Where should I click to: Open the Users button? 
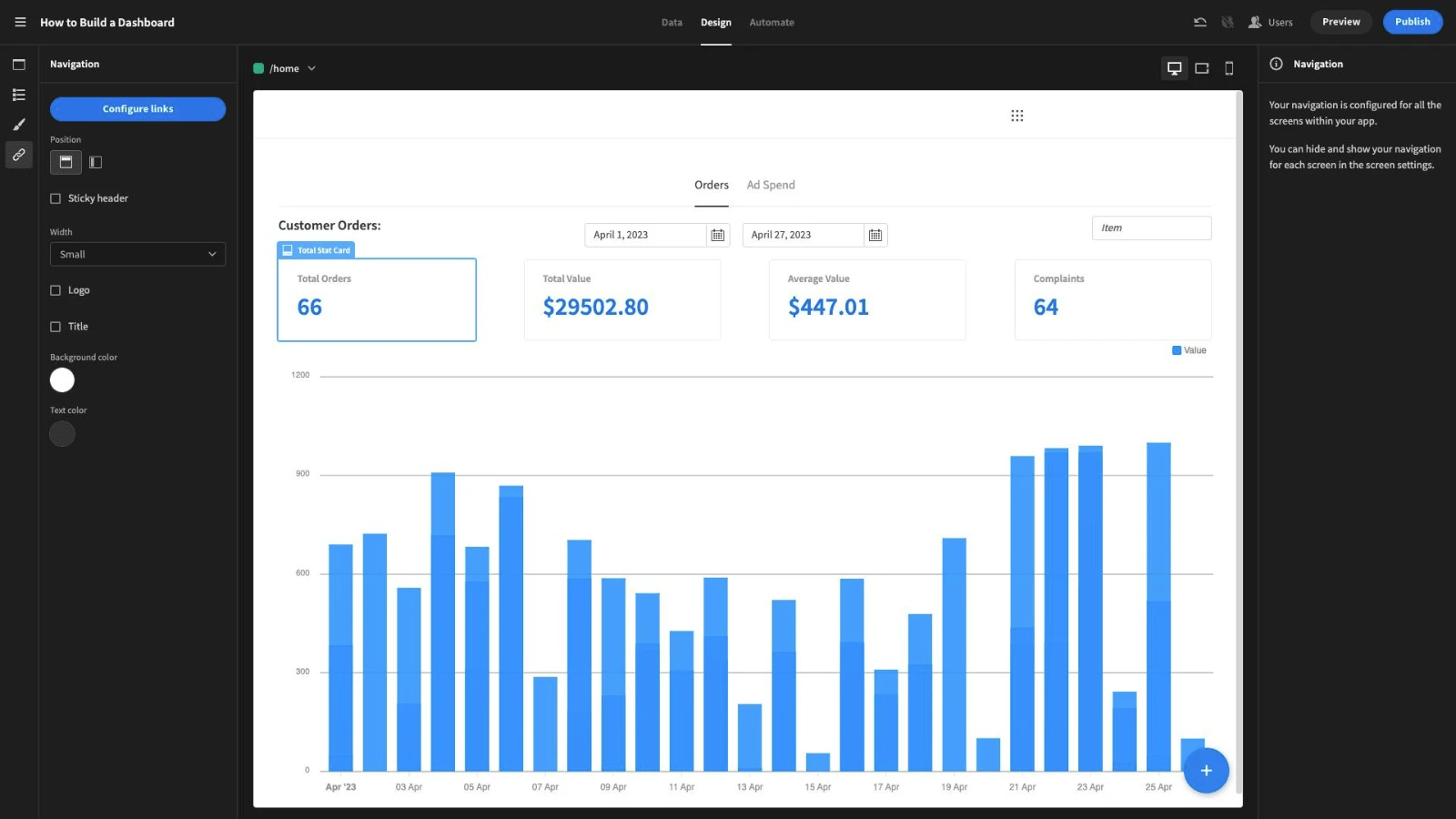1270,22
